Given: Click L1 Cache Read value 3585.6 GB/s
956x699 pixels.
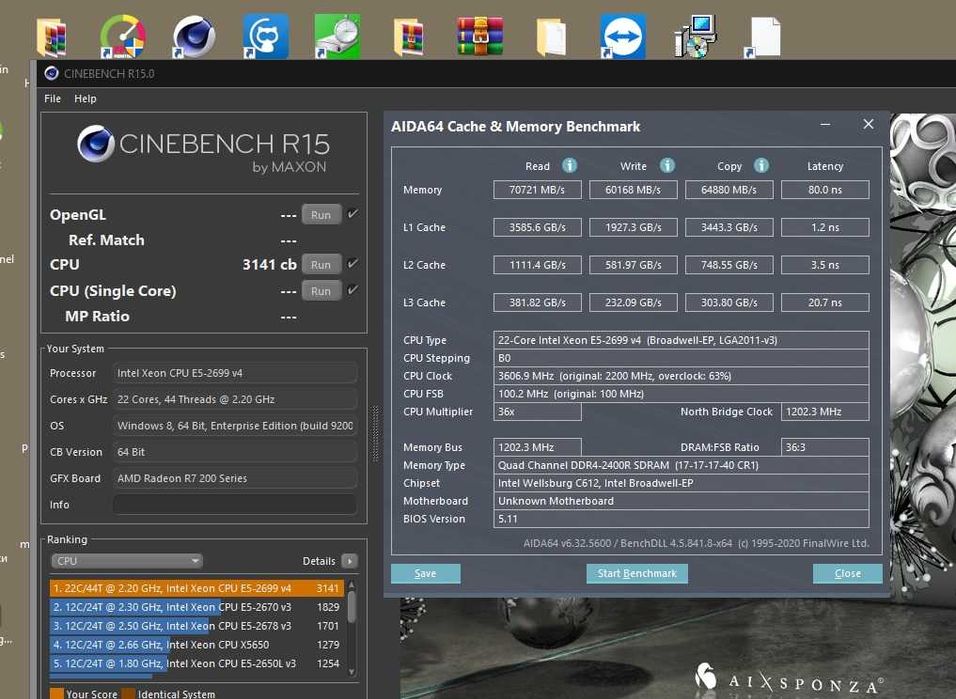Looking at the screenshot, I should [537, 228].
